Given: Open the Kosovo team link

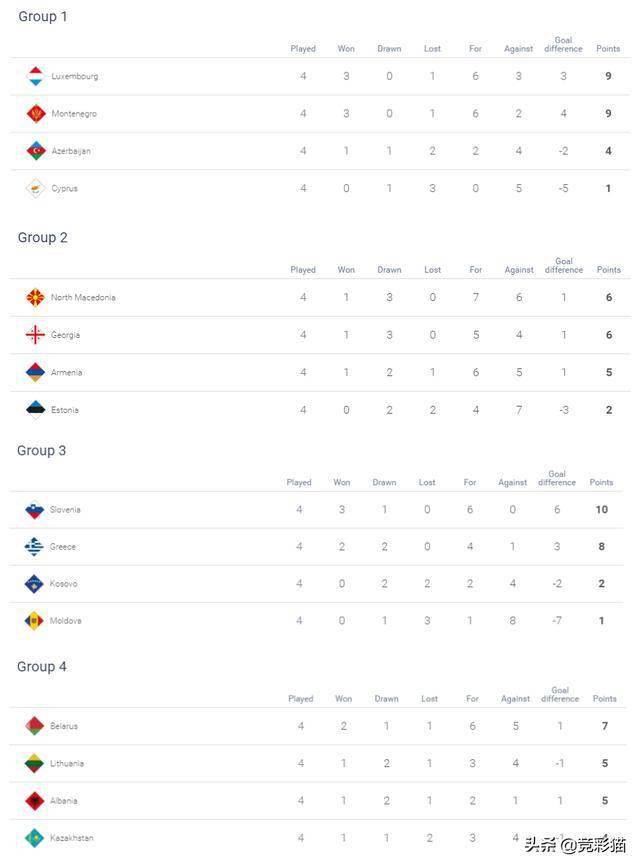Looking at the screenshot, I should click(63, 584).
